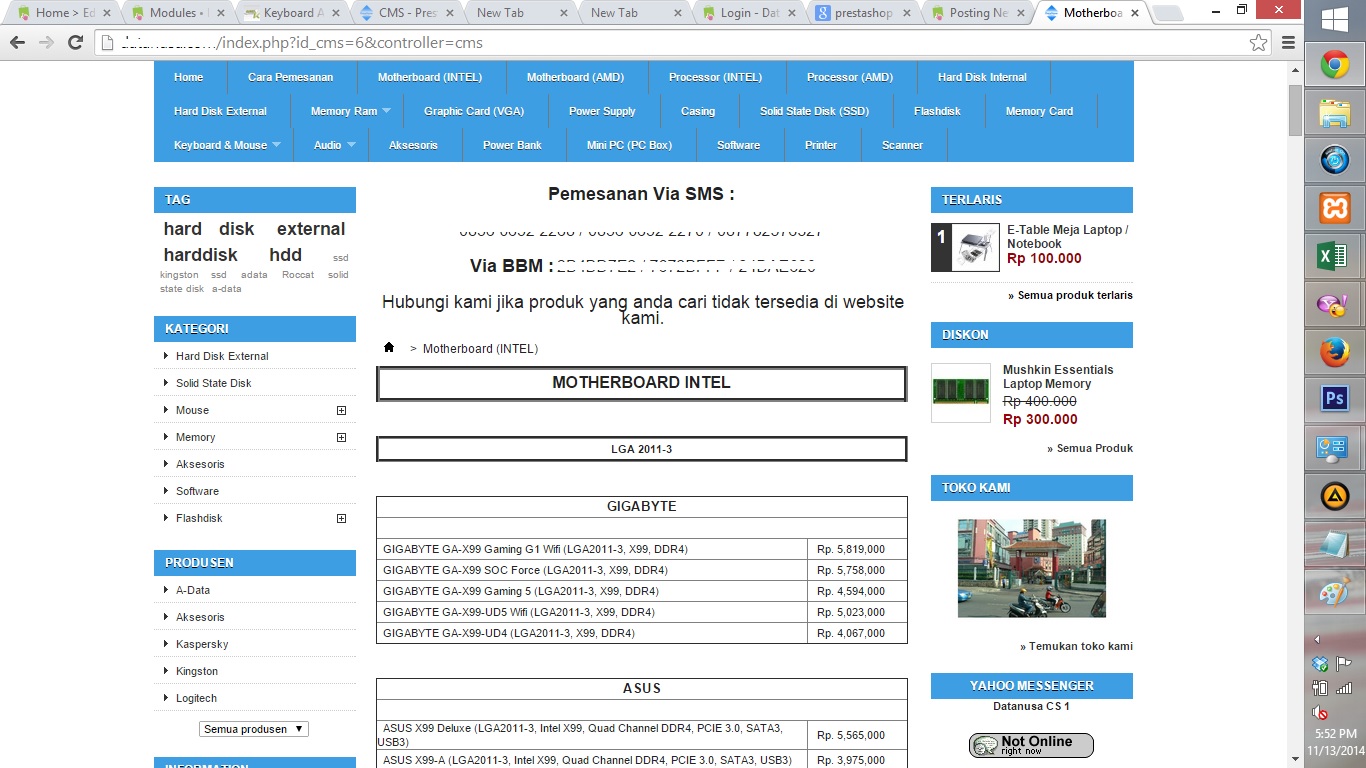Viewport: 1366px width, 768px height.
Task: Click the browser forward arrow
Action: click(46, 43)
